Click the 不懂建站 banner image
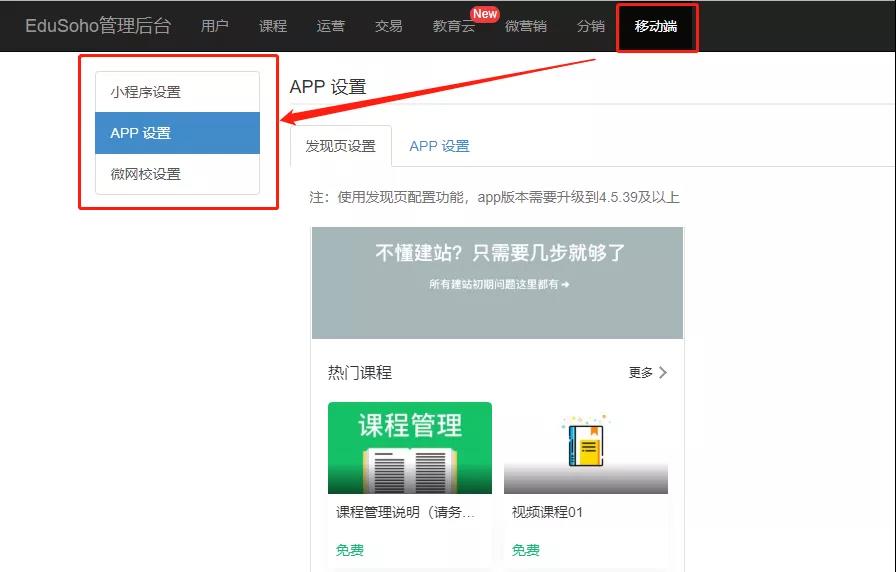Image resolution: width=896 pixels, height=572 pixels. tap(497, 283)
